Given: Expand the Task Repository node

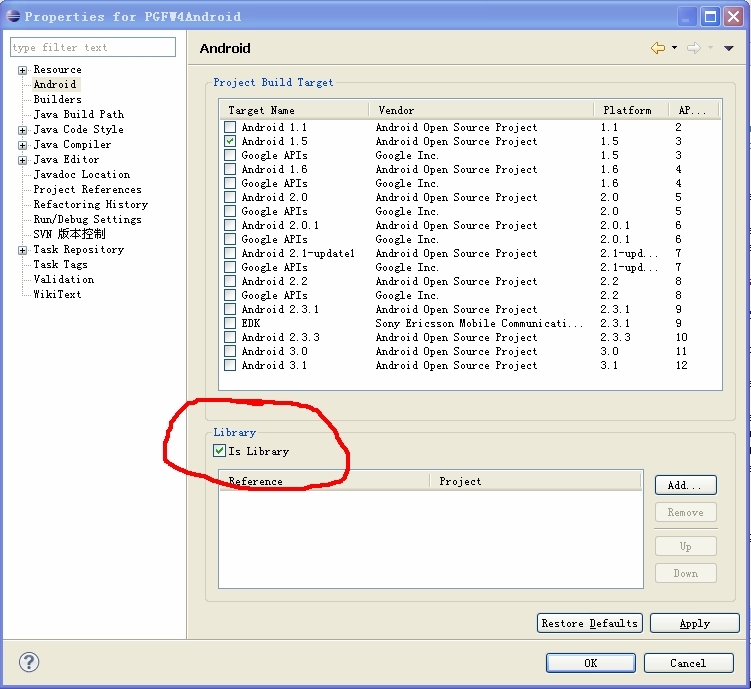Looking at the screenshot, I should [x=22, y=250].
